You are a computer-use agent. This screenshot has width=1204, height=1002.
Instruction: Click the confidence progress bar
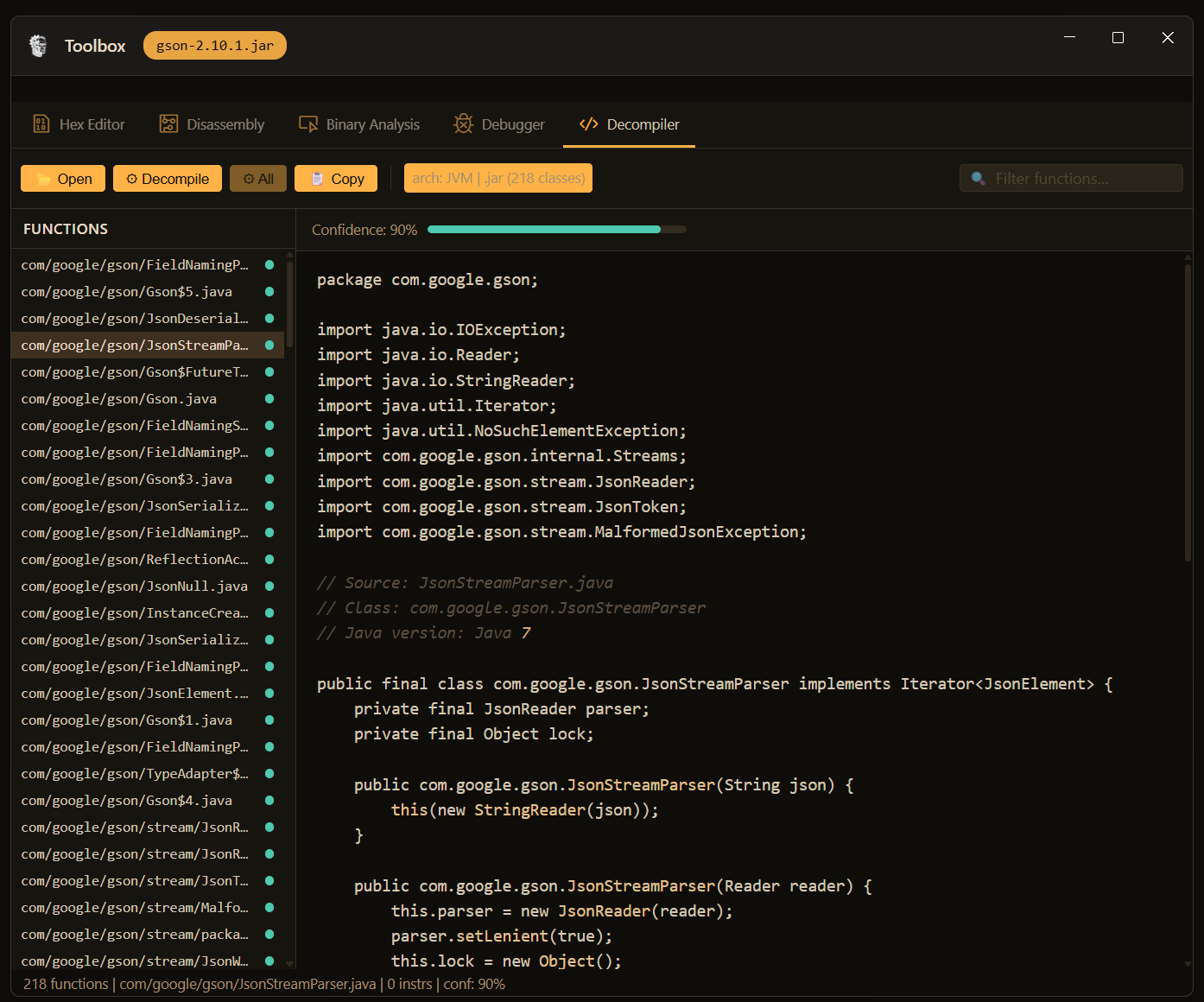pyautogui.click(x=557, y=230)
